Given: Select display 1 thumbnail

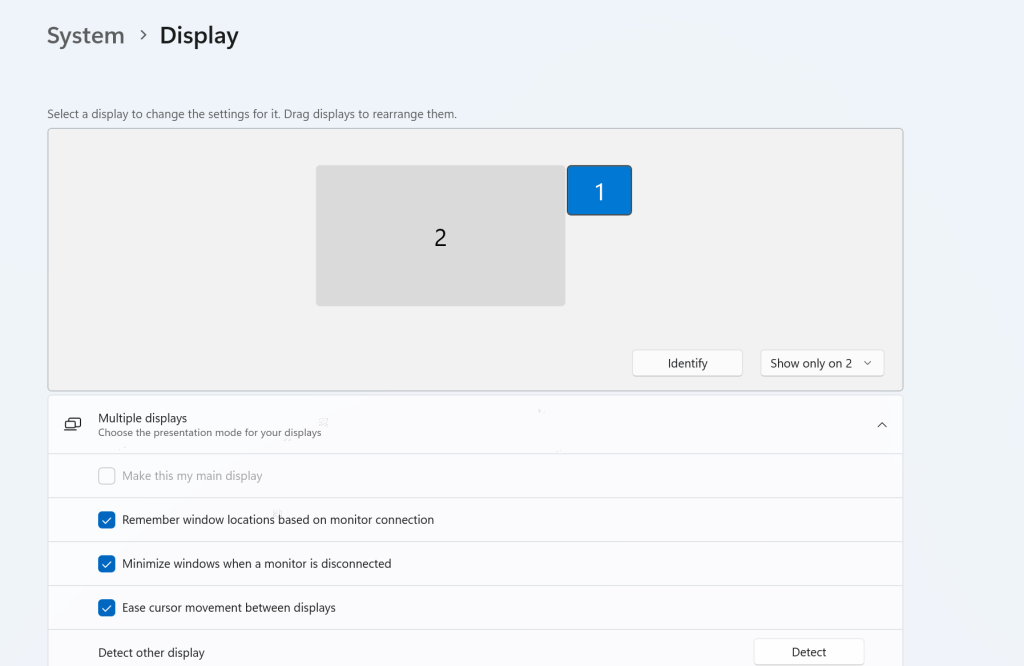Looking at the screenshot, I should coord(599,190).
